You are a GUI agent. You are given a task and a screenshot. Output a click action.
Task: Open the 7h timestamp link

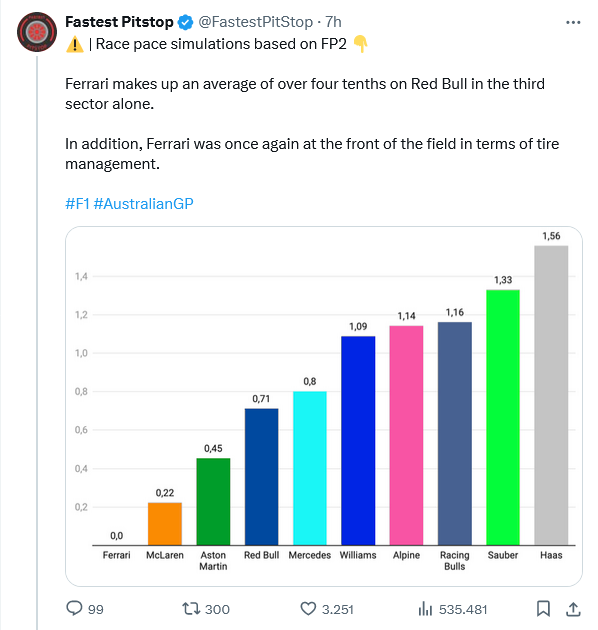pyautogui.click(x=334, y=22)
